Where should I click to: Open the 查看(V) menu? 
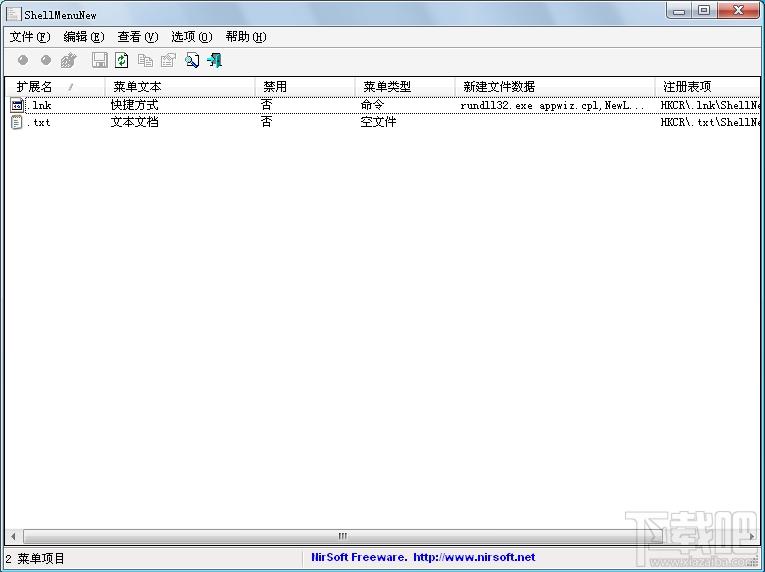(138, 37)
